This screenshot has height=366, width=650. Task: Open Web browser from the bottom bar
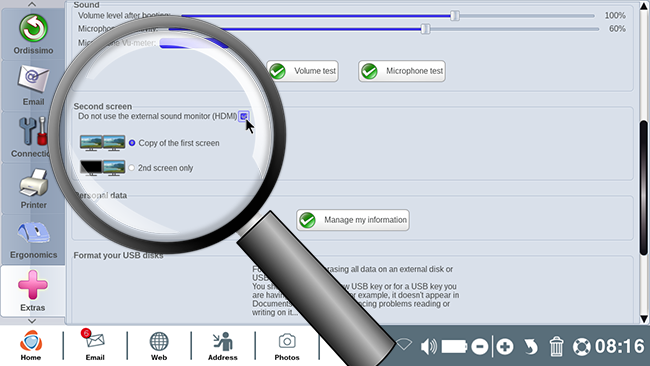coord(159,346)
